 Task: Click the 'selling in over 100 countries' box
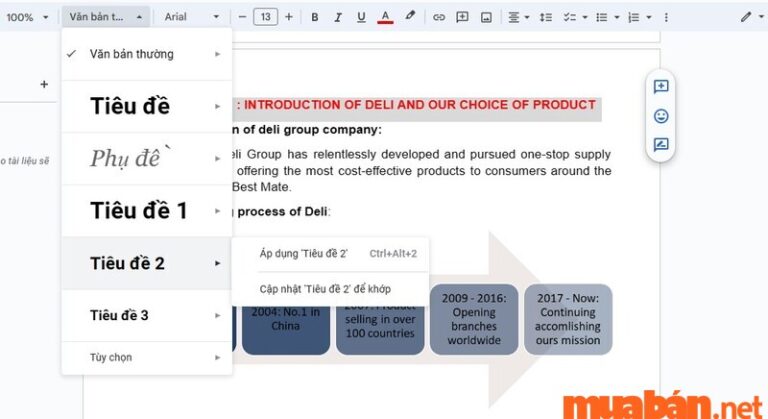[x=380, y=329]
